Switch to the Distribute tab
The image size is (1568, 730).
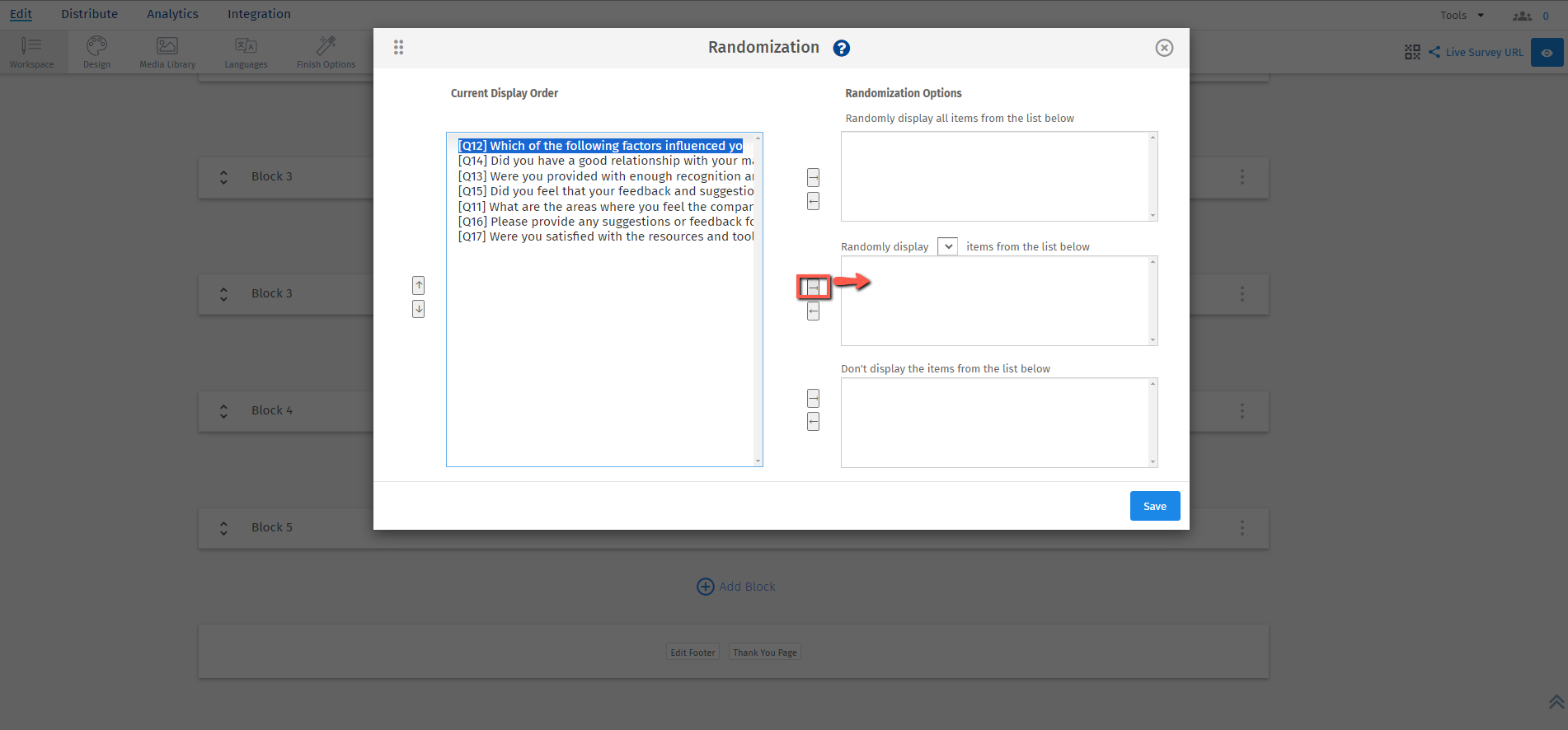coord(89,14)
